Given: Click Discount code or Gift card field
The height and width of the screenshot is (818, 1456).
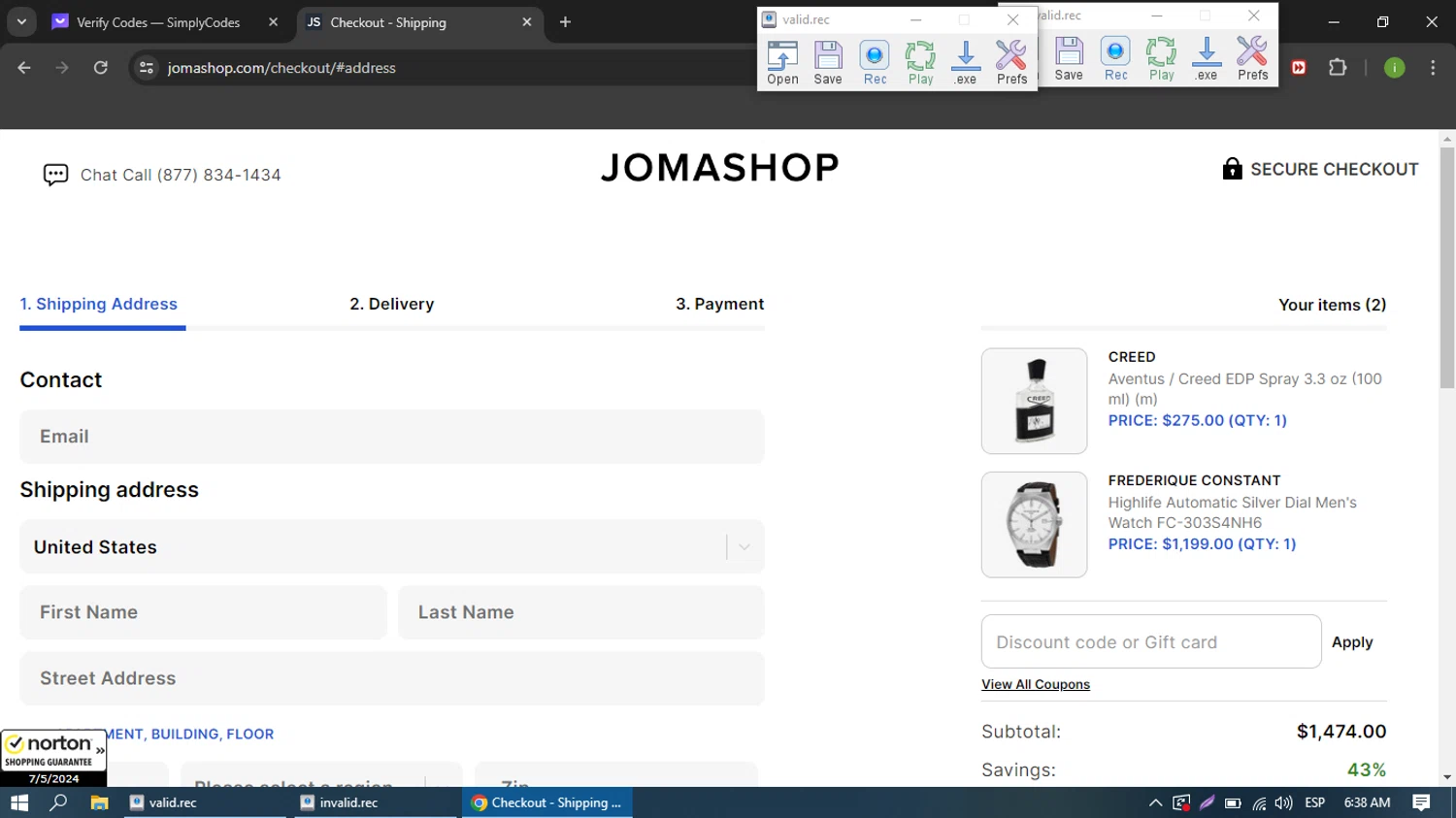Looking at the screenshot, I should pyautogui.click(x=1151, y=641).
